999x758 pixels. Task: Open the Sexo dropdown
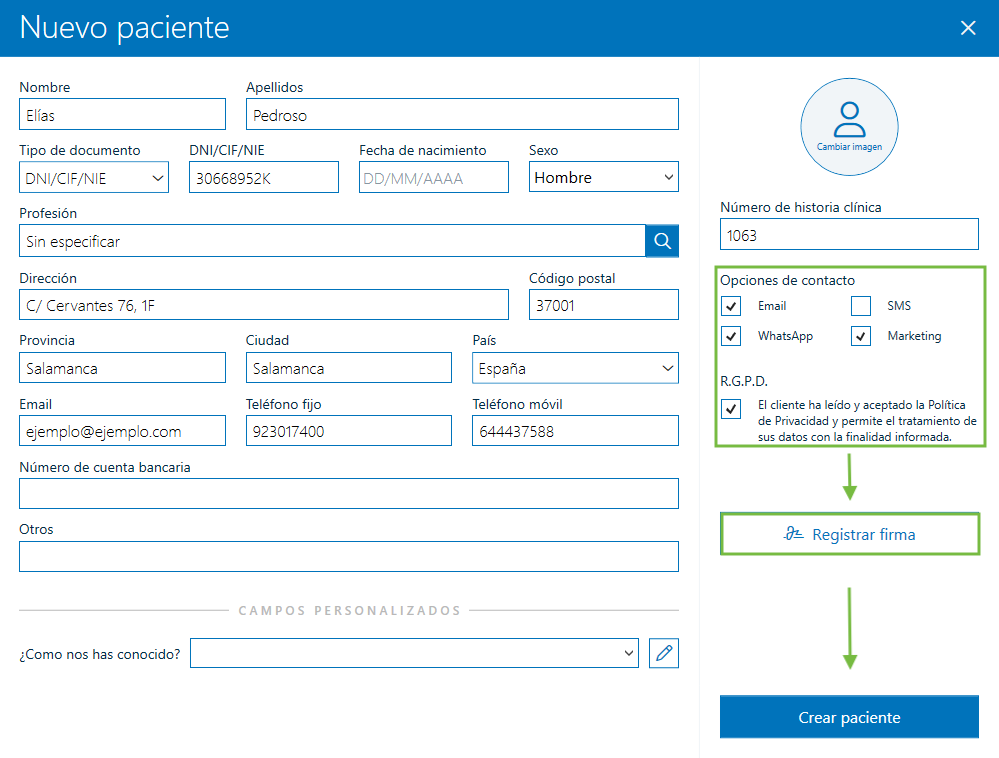click(668, 177)
